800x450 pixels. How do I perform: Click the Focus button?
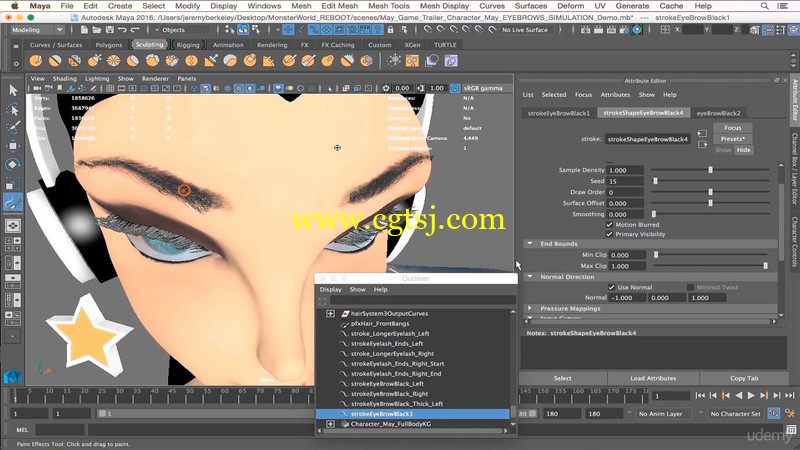pyautogui.click(x=732, y=128)
